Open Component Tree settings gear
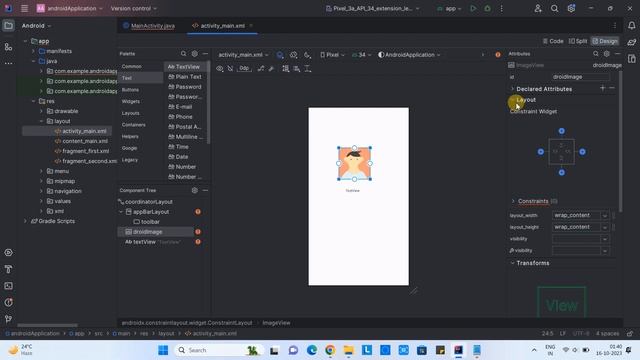The height and width of the screenshot is (360, 640). coord(195,190)
